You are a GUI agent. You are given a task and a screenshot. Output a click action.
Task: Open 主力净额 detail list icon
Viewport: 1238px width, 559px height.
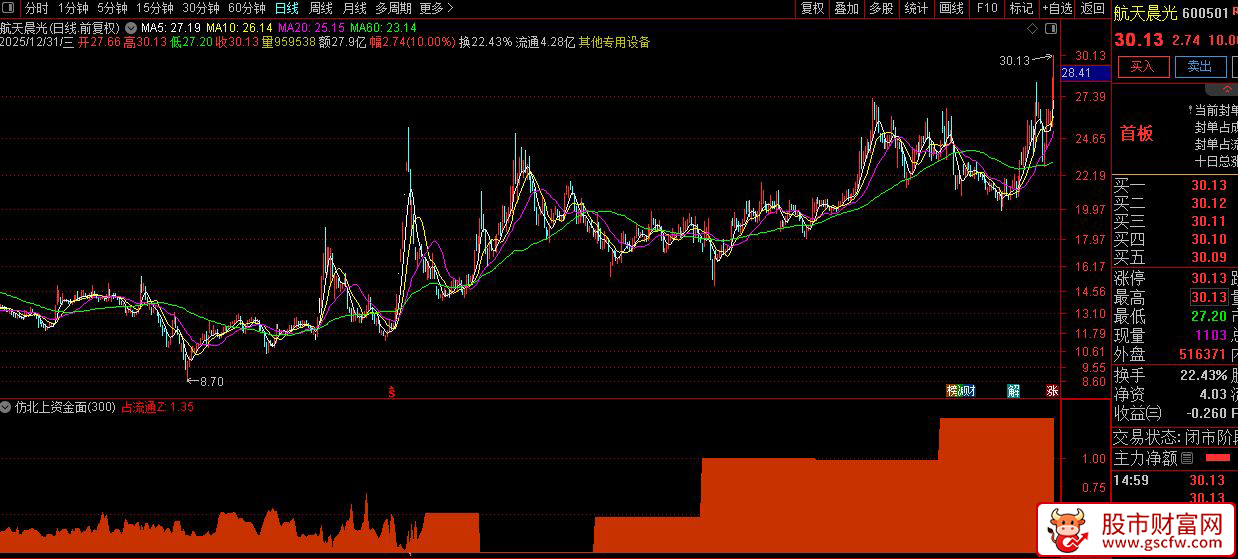pyautogui.click(x=1187, y=459)
